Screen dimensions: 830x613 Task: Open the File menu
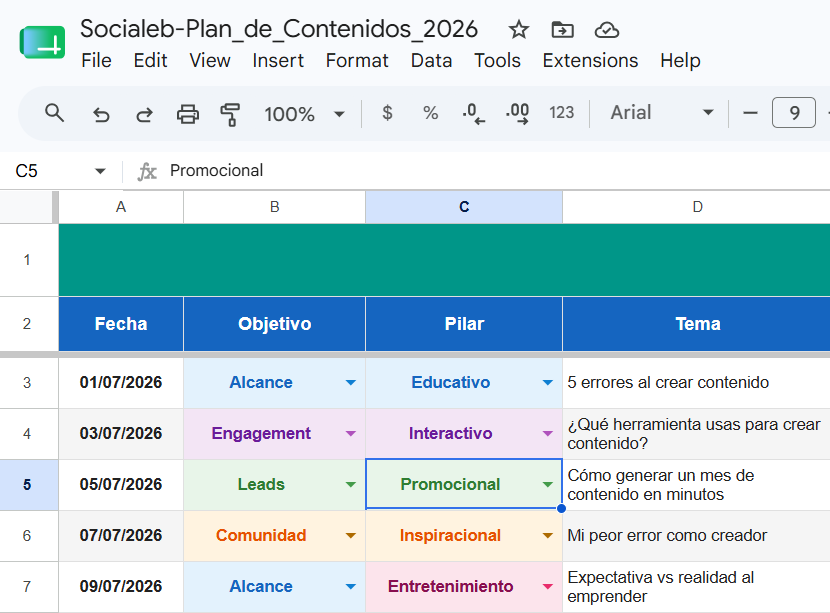point(96,60)
